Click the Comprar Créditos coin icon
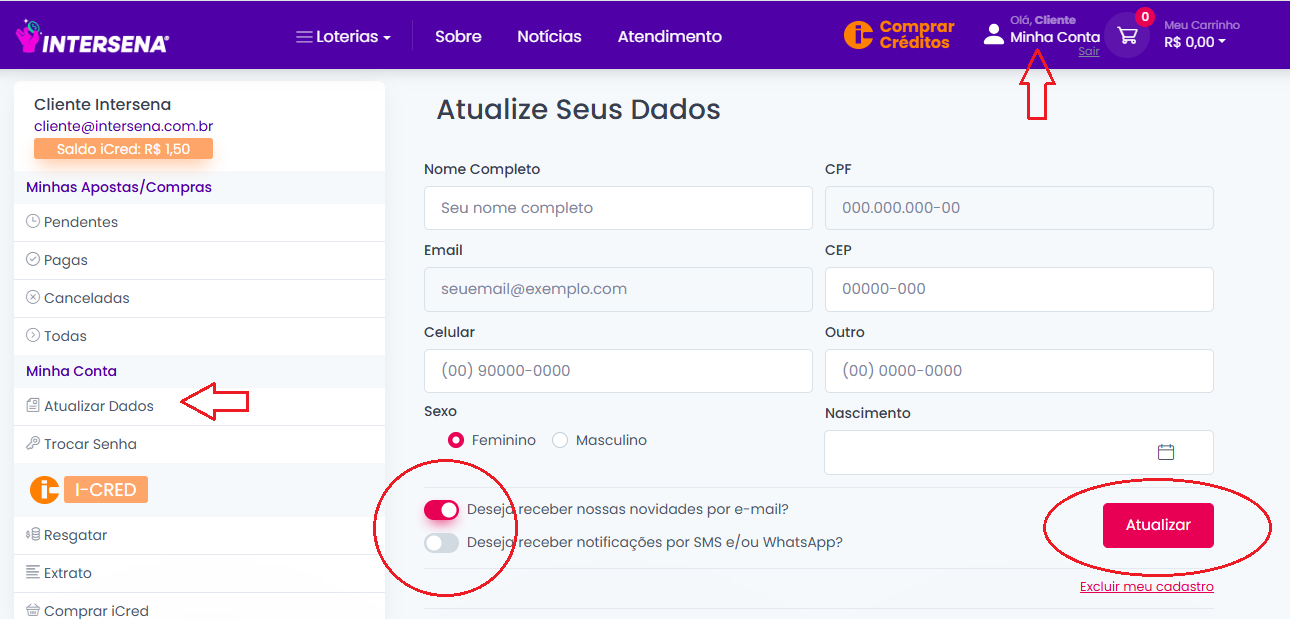 click(x=858, y=35)
